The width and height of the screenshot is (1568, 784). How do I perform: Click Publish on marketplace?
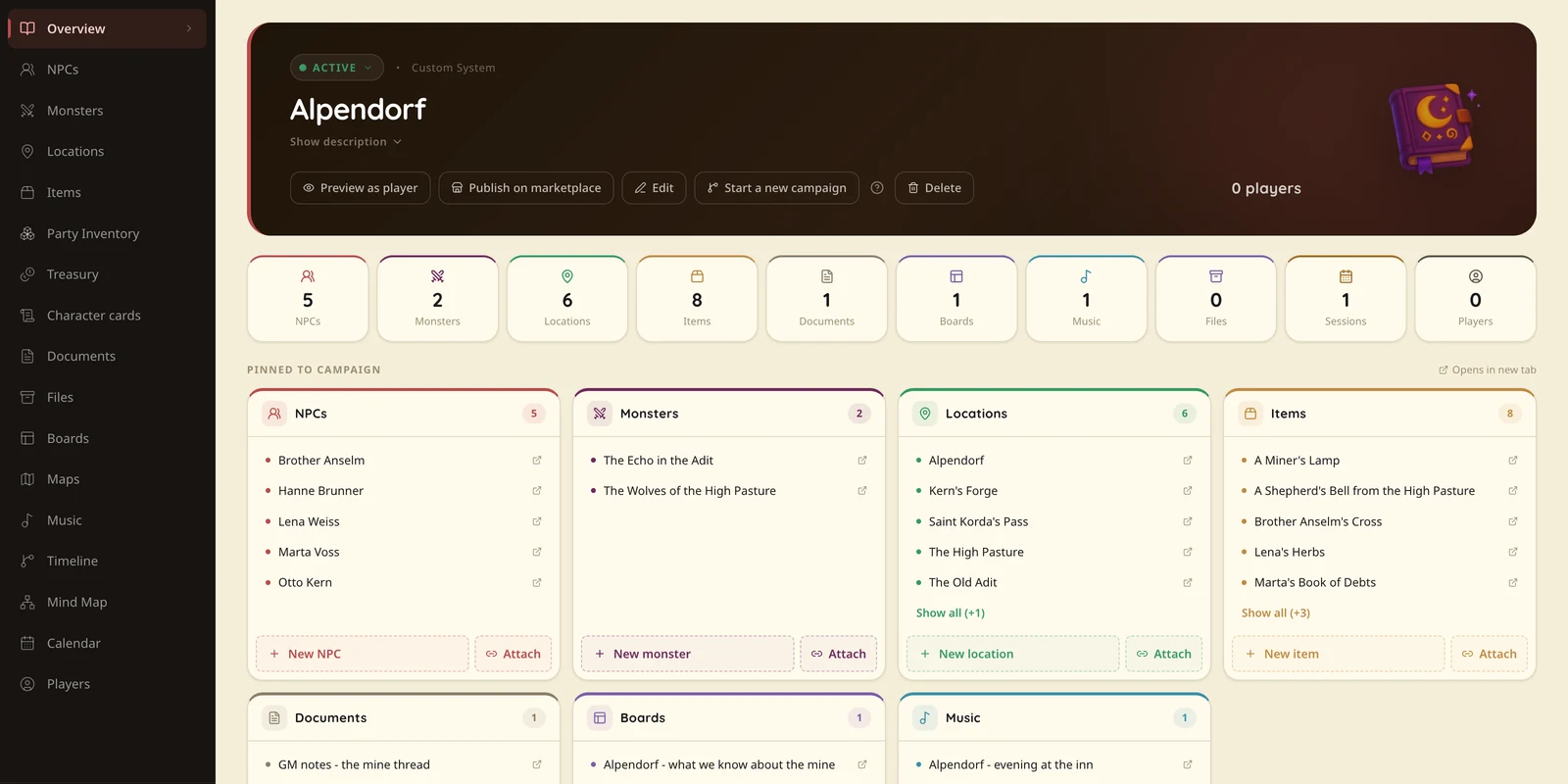coord(526,188)
